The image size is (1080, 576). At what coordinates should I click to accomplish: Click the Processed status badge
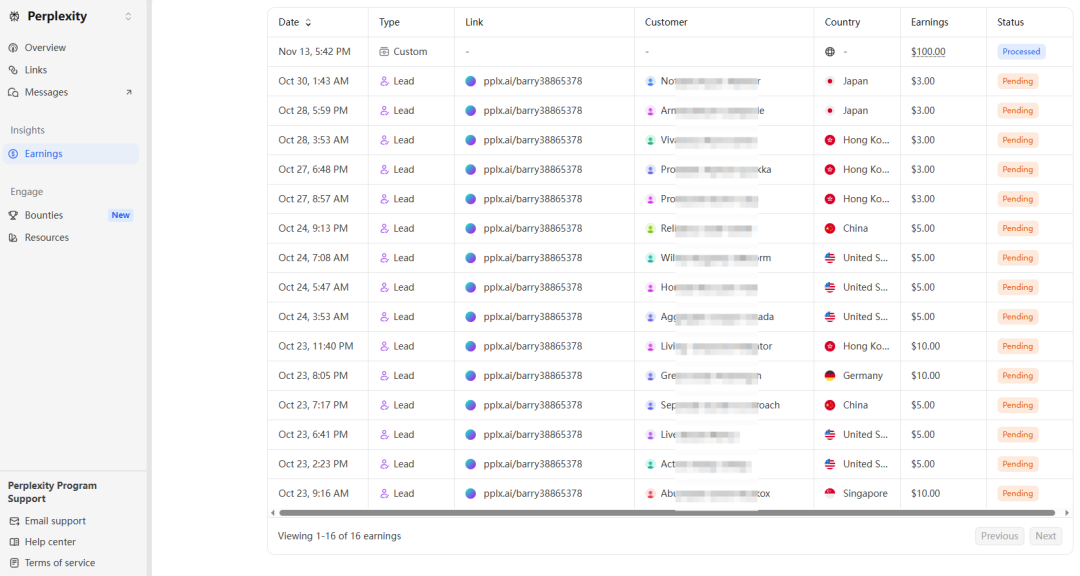pos(1021,52)
